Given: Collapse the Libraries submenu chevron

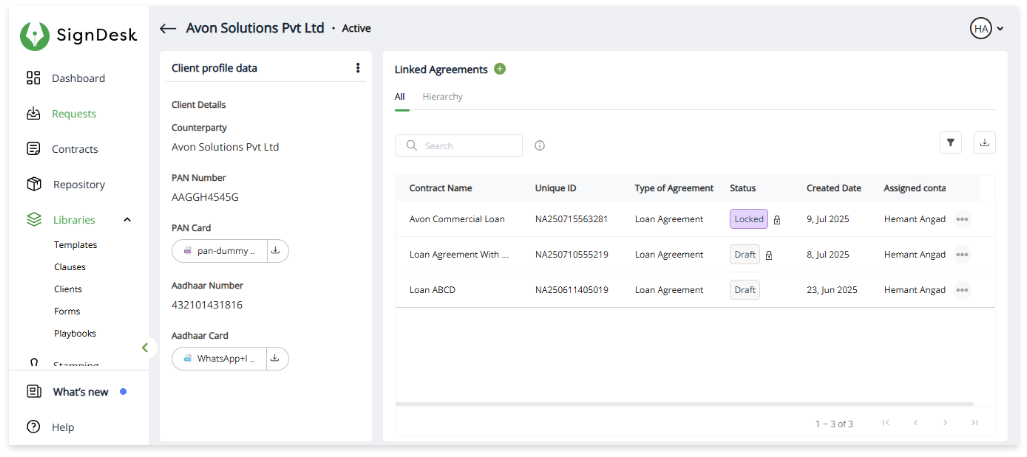Looking at the screenshot, I should (127, 220).
